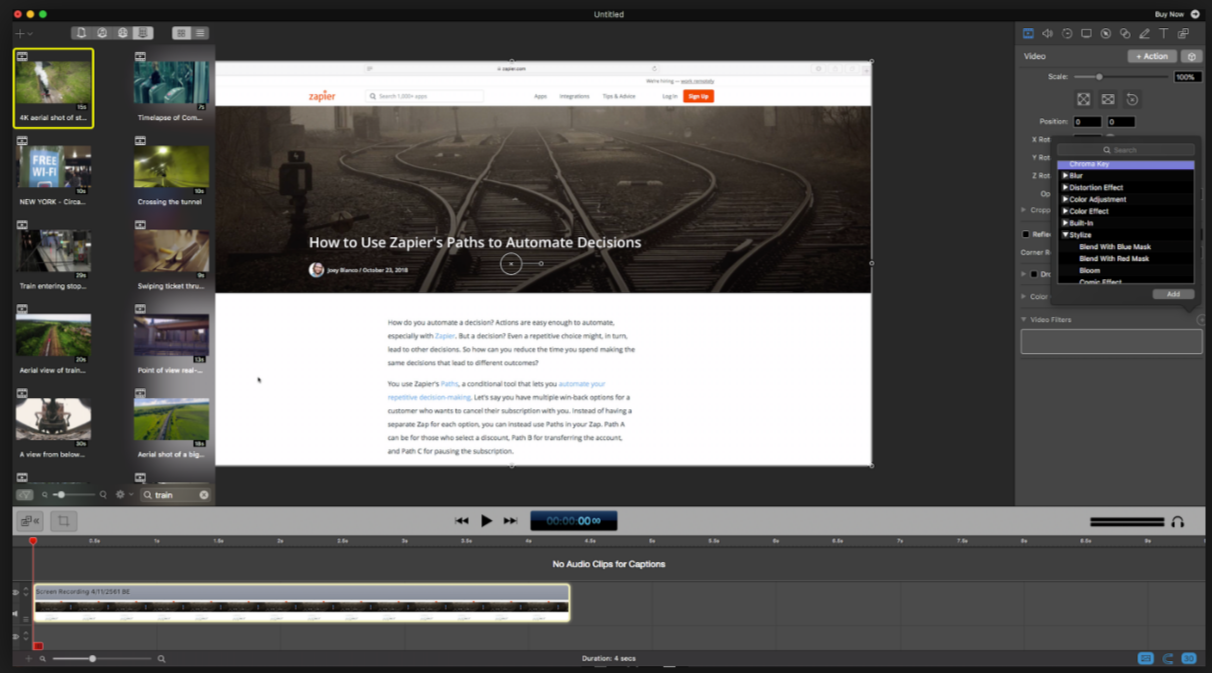The height and width of the screenshot is (673, 1212).
Task: Click the rewind button
Action: 461,521
